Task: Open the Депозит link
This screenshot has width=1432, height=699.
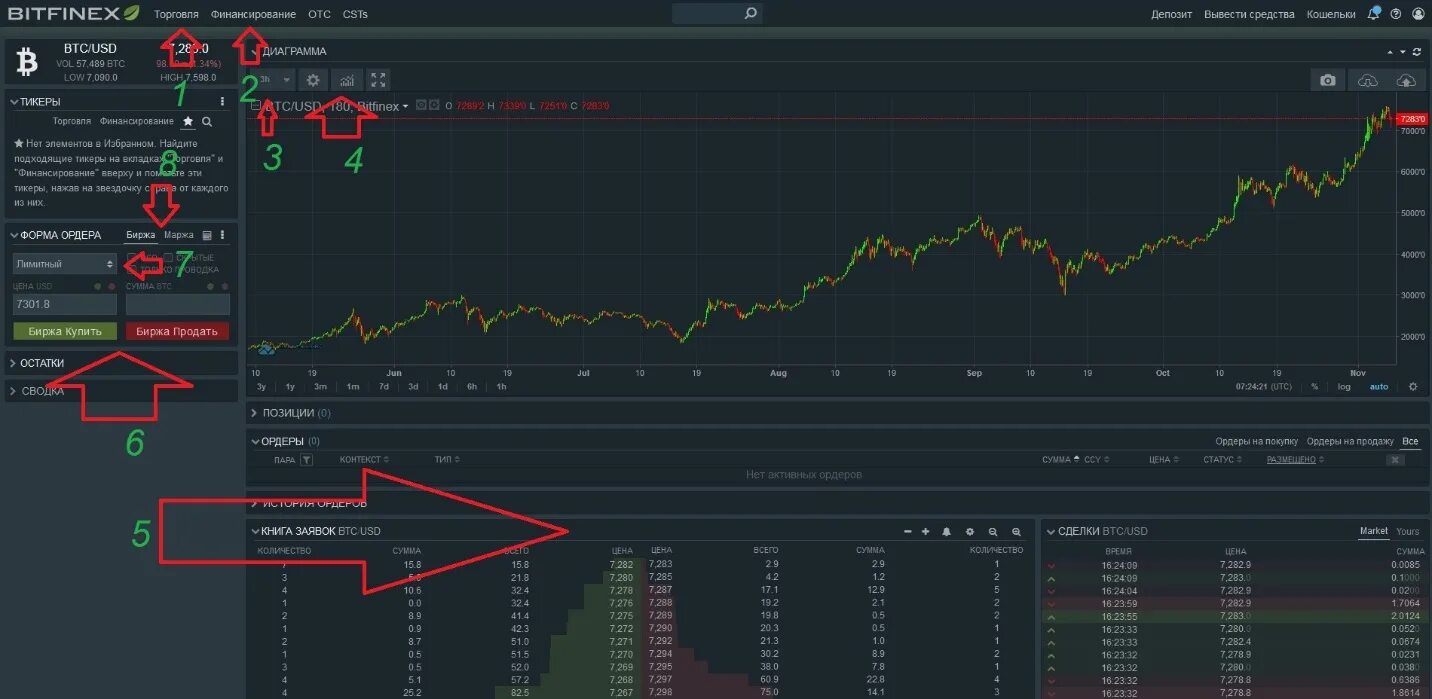Action: coord(1172,14)
